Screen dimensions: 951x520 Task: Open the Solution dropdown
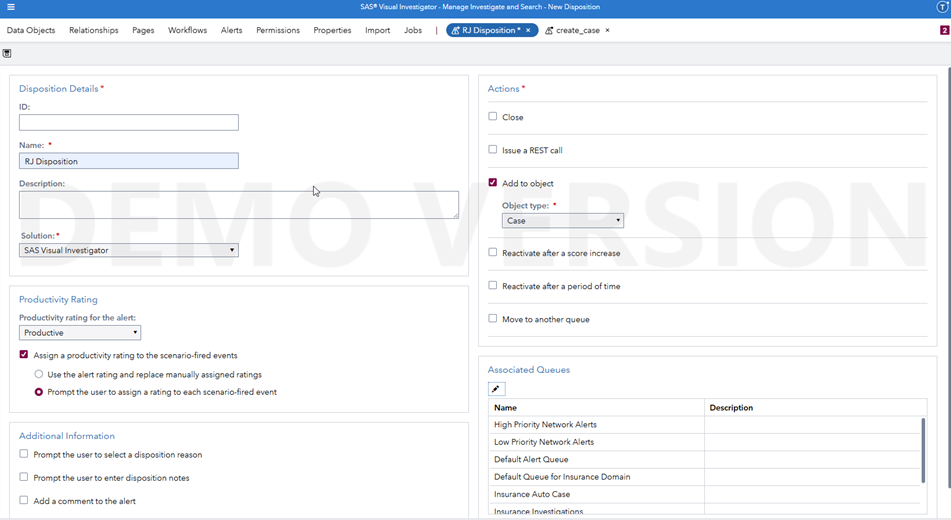[129, 250]
